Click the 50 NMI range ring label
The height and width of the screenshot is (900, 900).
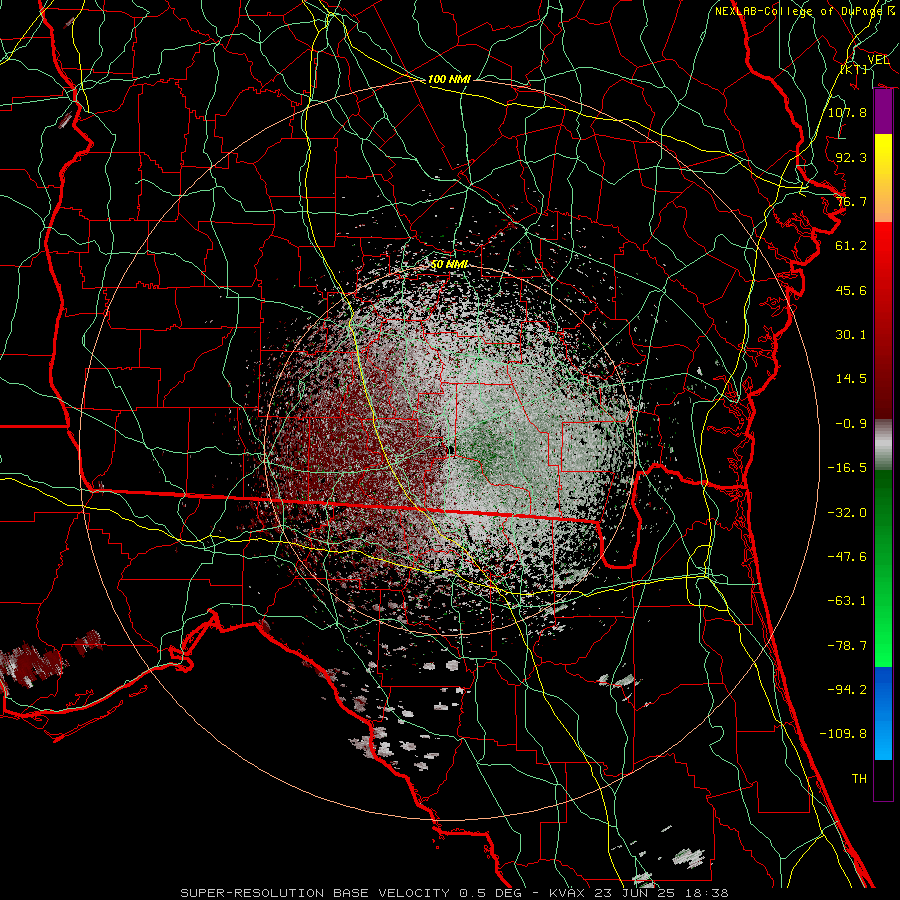pyautogui.click(x=449, y=264)
